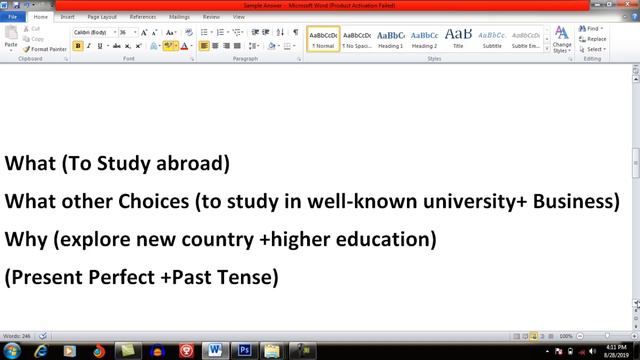
Task: Click the vertical scrollbar thumb
Action: click(636, 163)
